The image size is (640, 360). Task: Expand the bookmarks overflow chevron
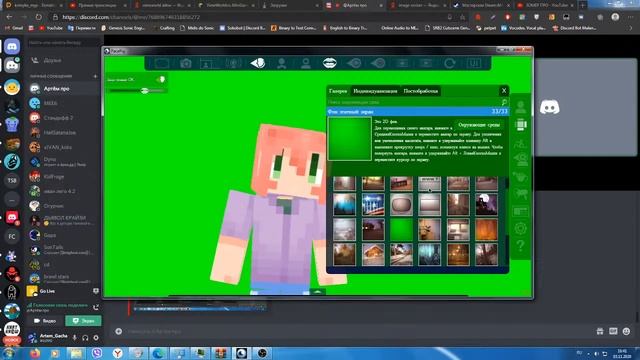tap(630, 28)
